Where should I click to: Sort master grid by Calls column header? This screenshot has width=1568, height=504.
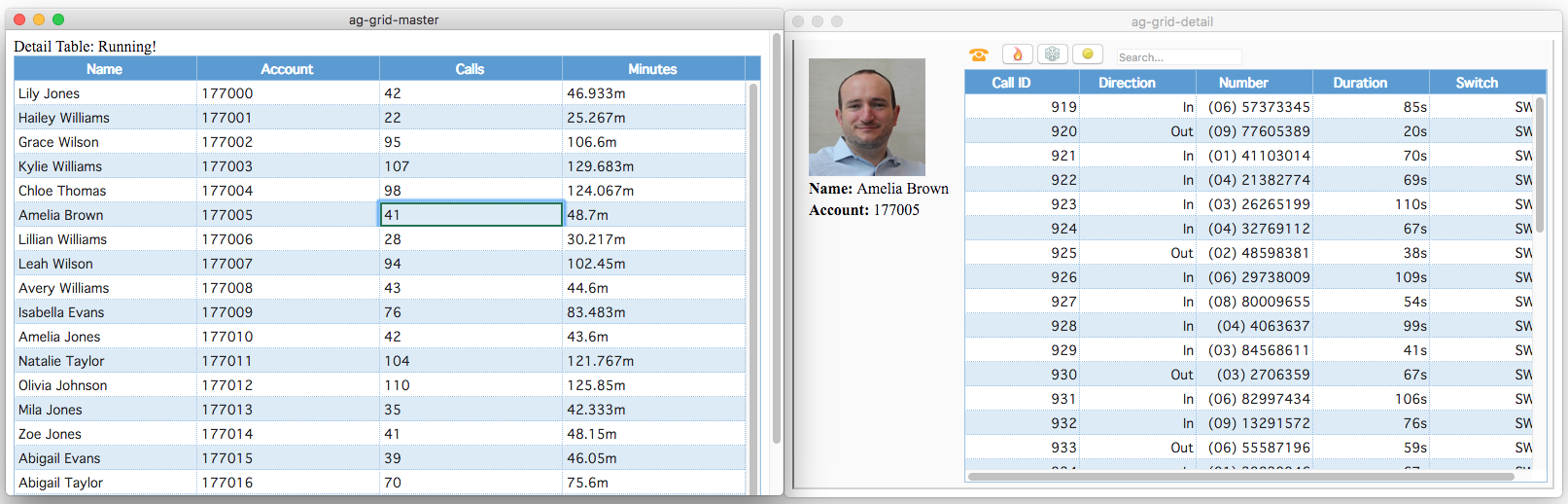pos(470,69)
